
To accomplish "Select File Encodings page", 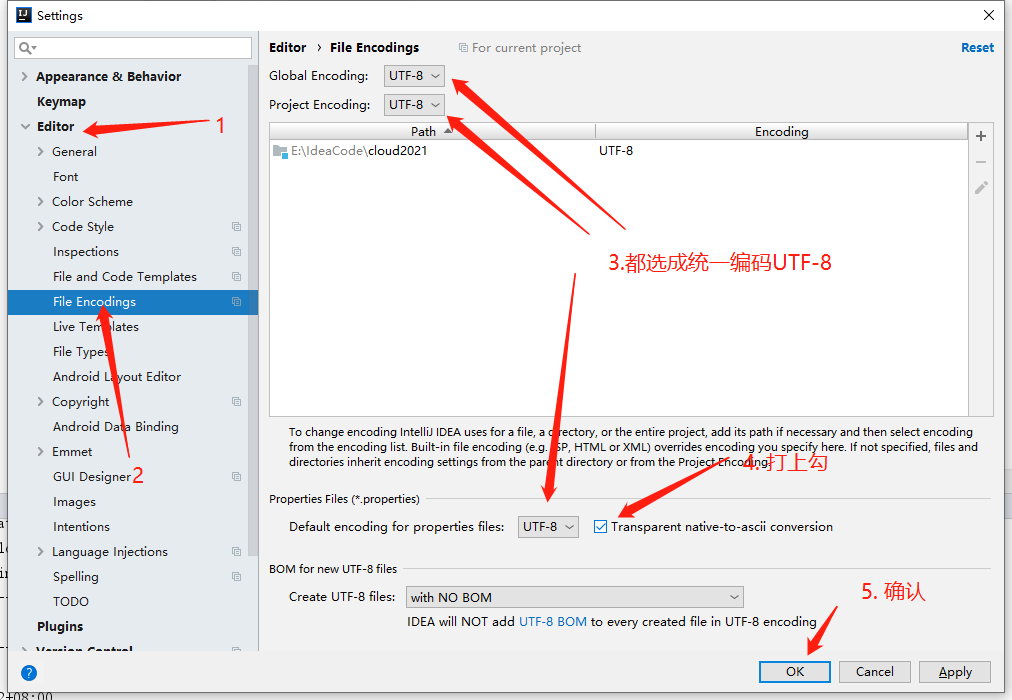I will pyautogui.click(x=132, y=302).
